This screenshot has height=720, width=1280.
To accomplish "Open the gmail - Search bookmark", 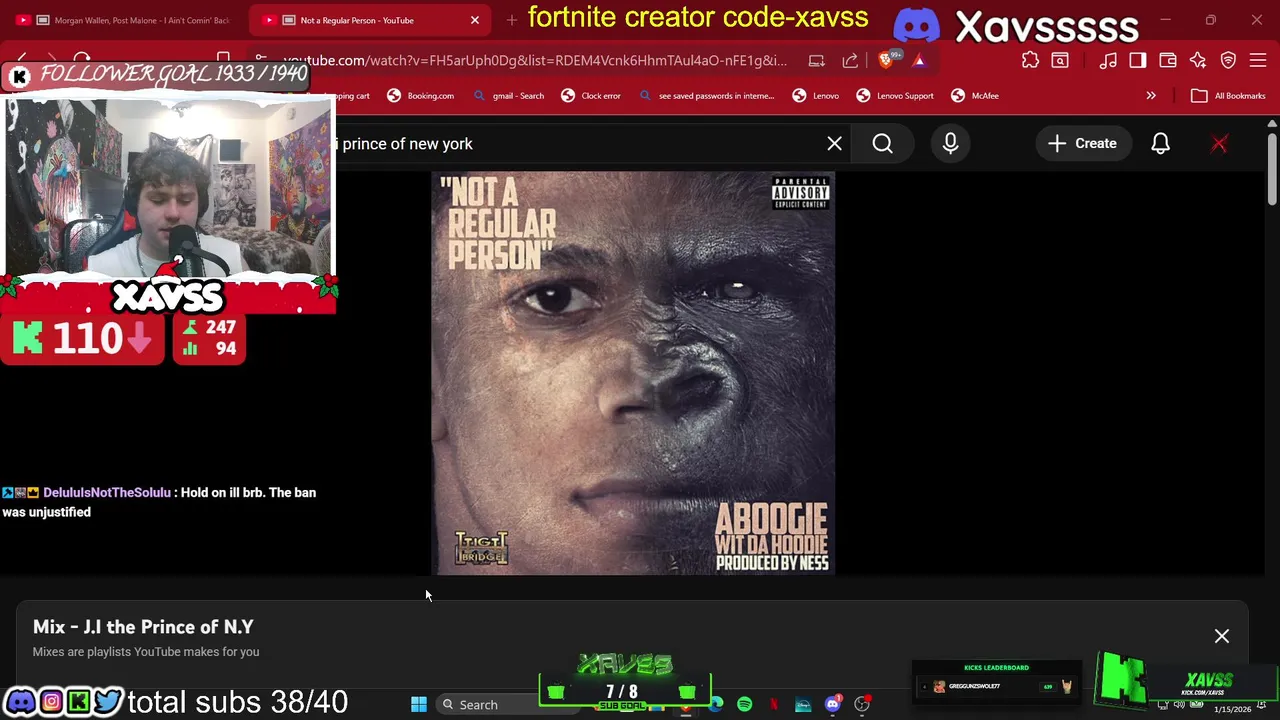I will (x=509, y=96).
